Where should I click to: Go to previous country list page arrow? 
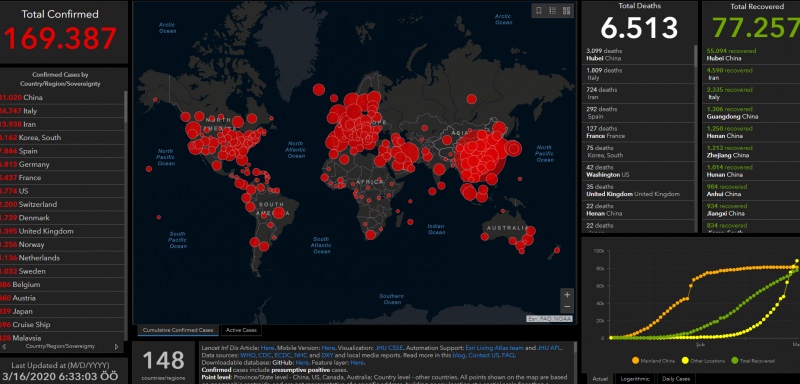click(x=4, y=347)
